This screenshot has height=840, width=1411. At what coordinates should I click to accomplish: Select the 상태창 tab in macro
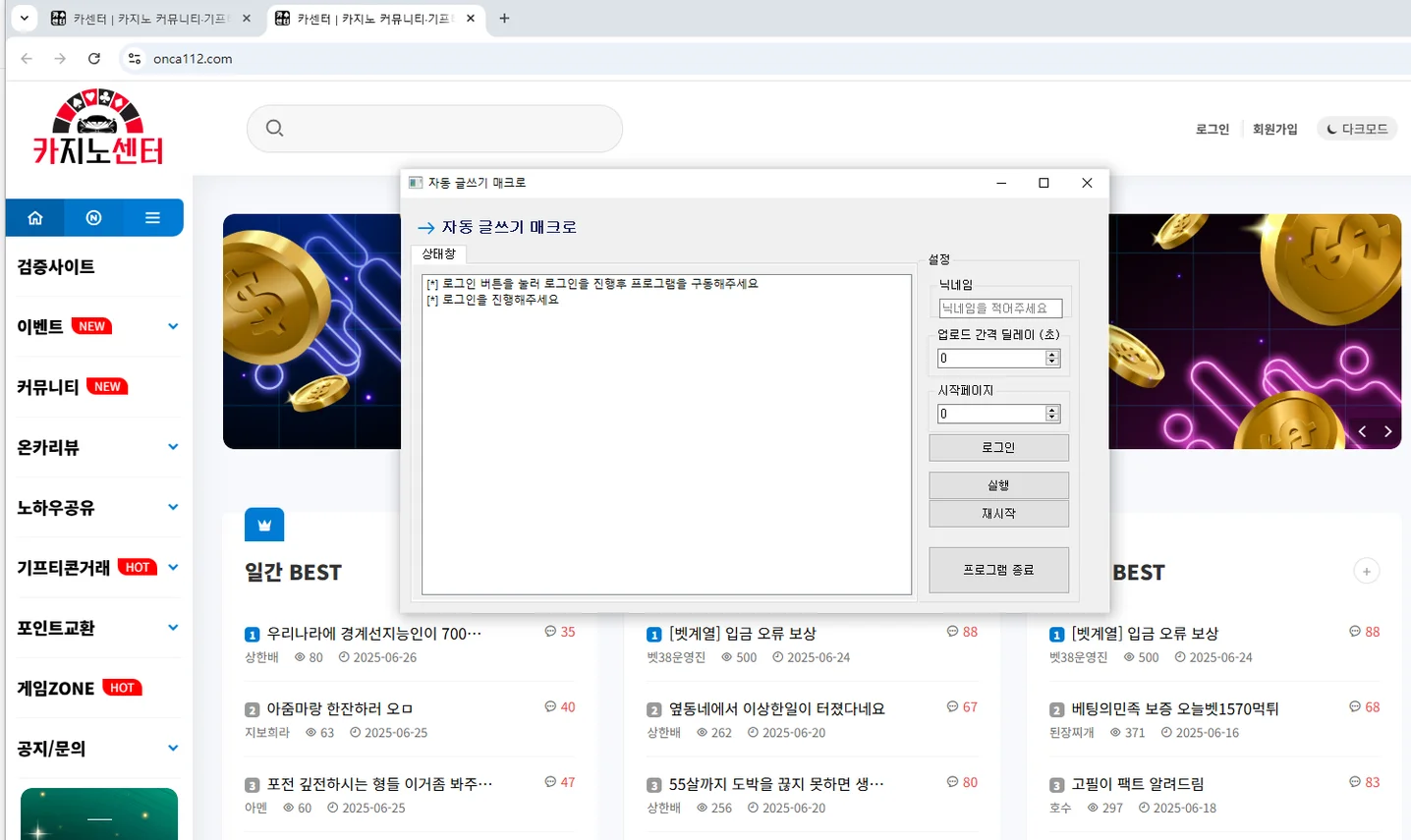[439, 253]
